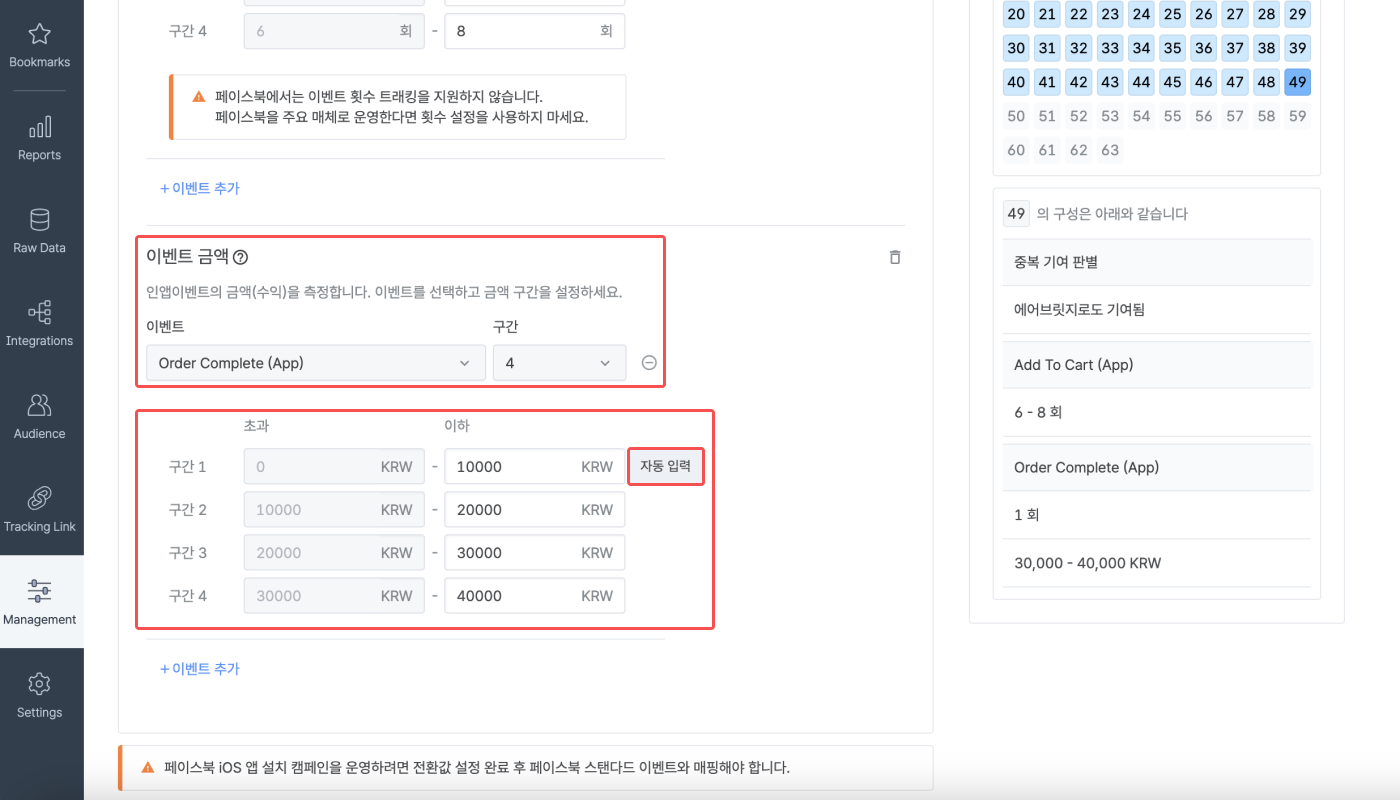
Task: Open Bookmarks star icon in sidebar
Action: 40,35
